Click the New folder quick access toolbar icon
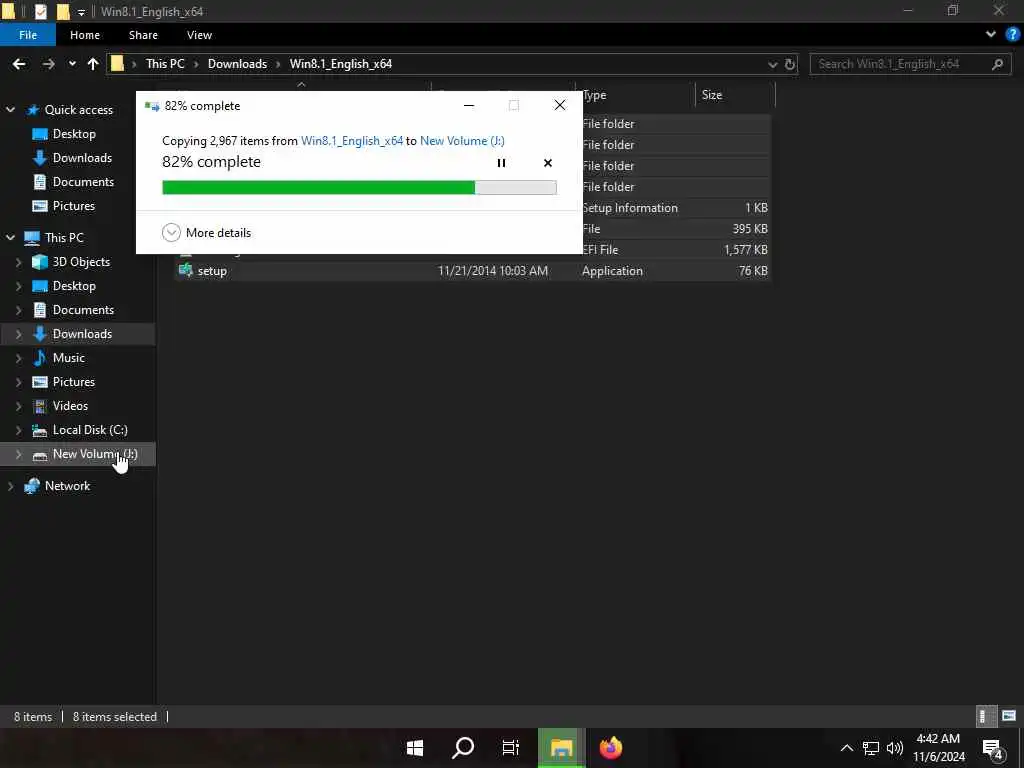The image size is (1024, 768). click(63, 12)
